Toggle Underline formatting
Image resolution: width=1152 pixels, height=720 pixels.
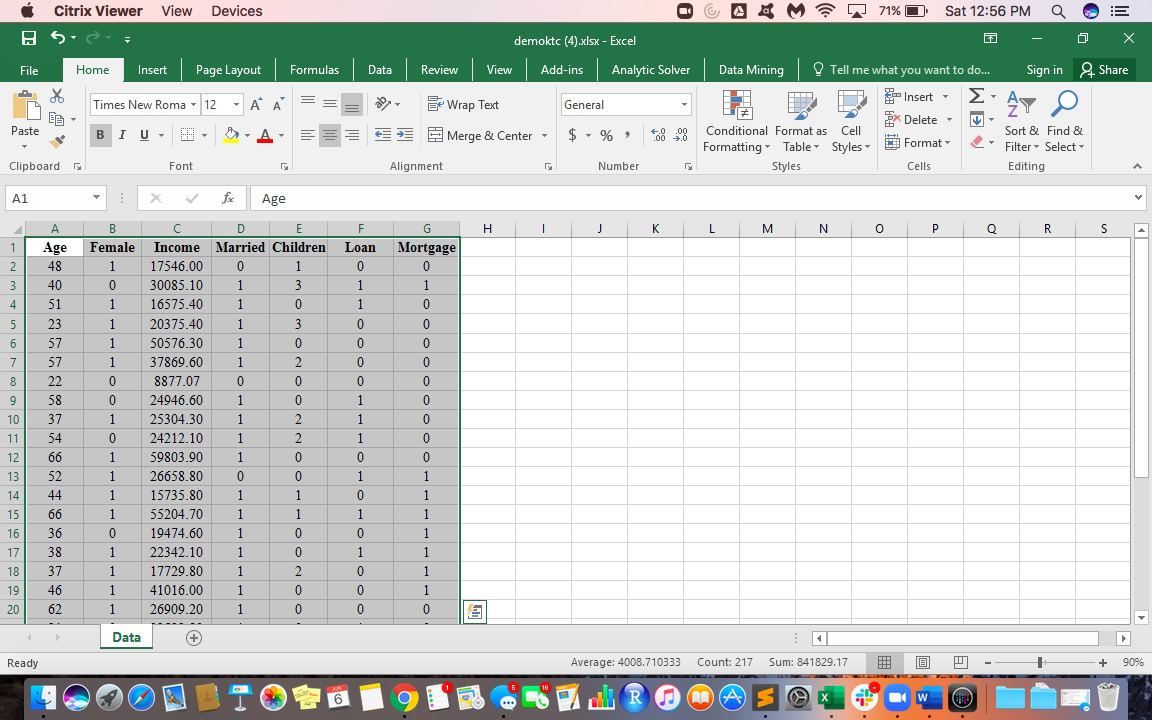(144, 135)
